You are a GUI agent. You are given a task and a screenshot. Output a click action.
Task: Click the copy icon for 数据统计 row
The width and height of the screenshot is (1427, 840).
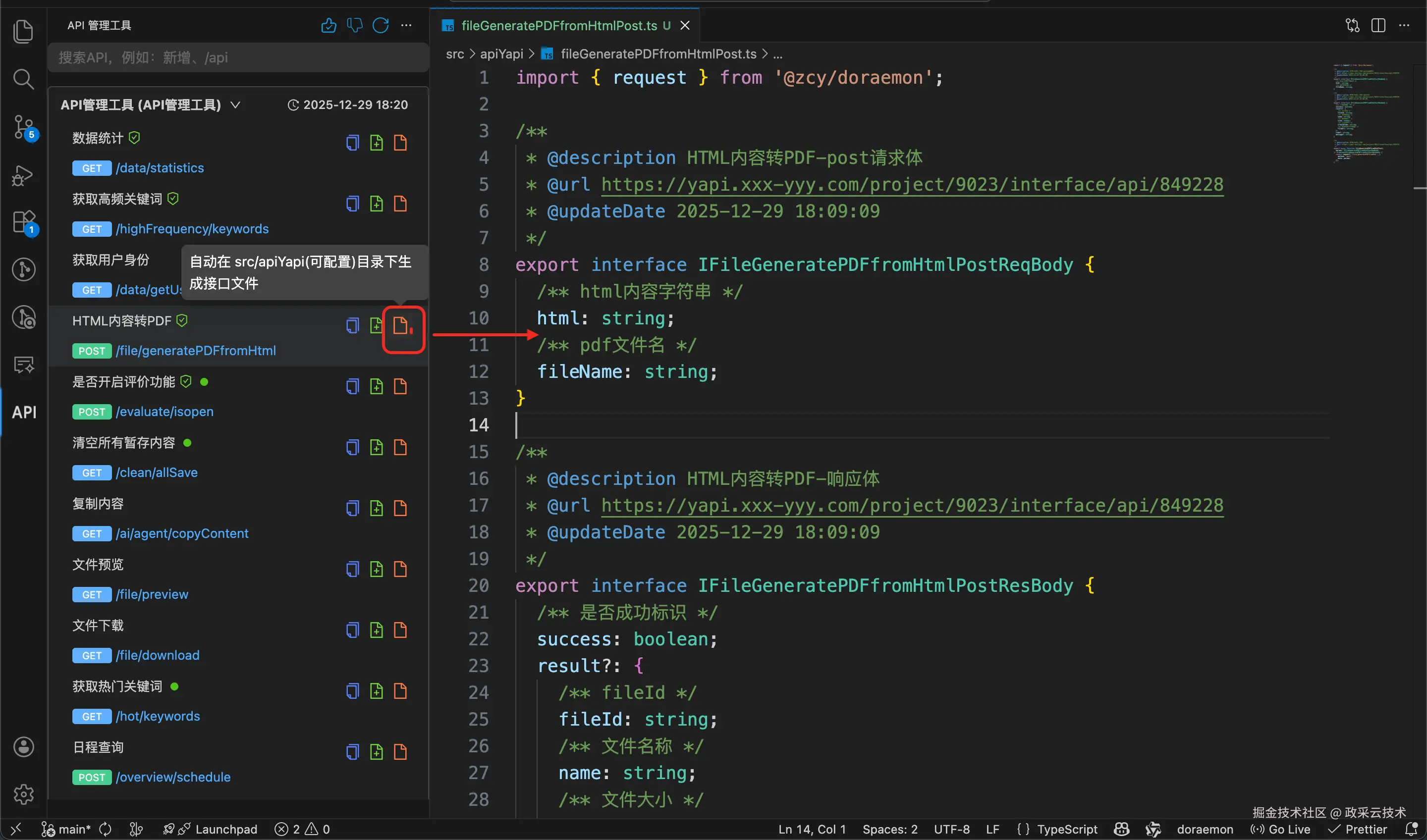pyautogui.click(x=352, y=143)
